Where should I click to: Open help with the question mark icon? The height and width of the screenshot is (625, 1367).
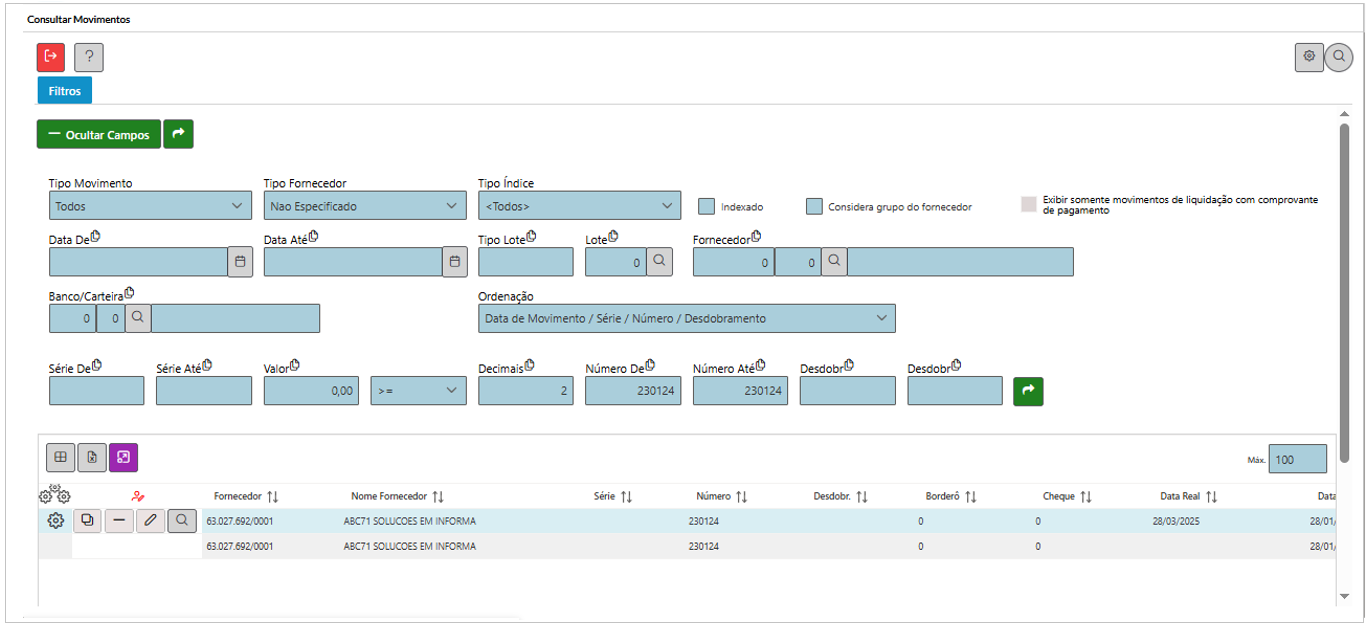pyautogui.click(x=89, y=58)
